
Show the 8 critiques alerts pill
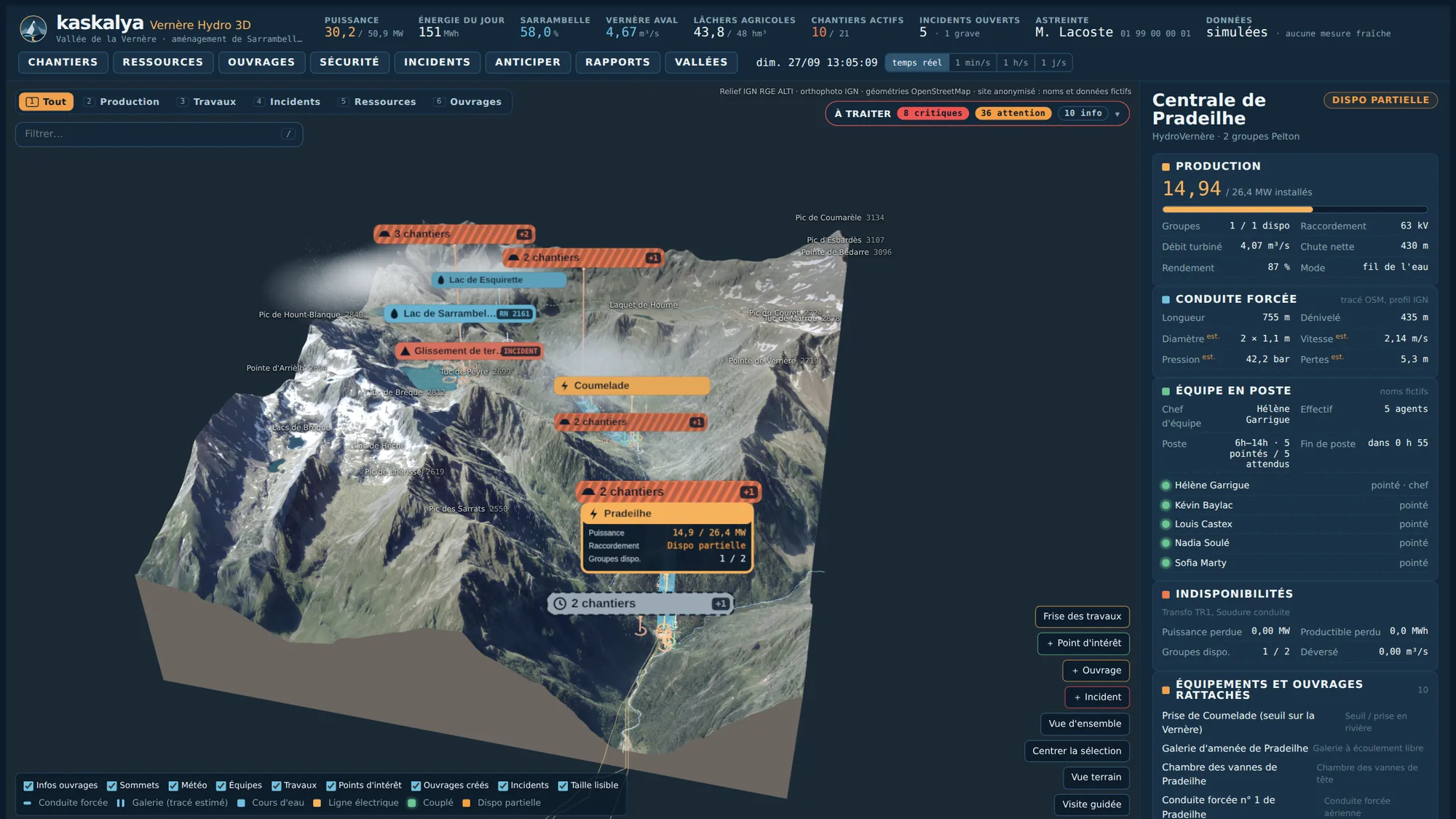point(933,114)
